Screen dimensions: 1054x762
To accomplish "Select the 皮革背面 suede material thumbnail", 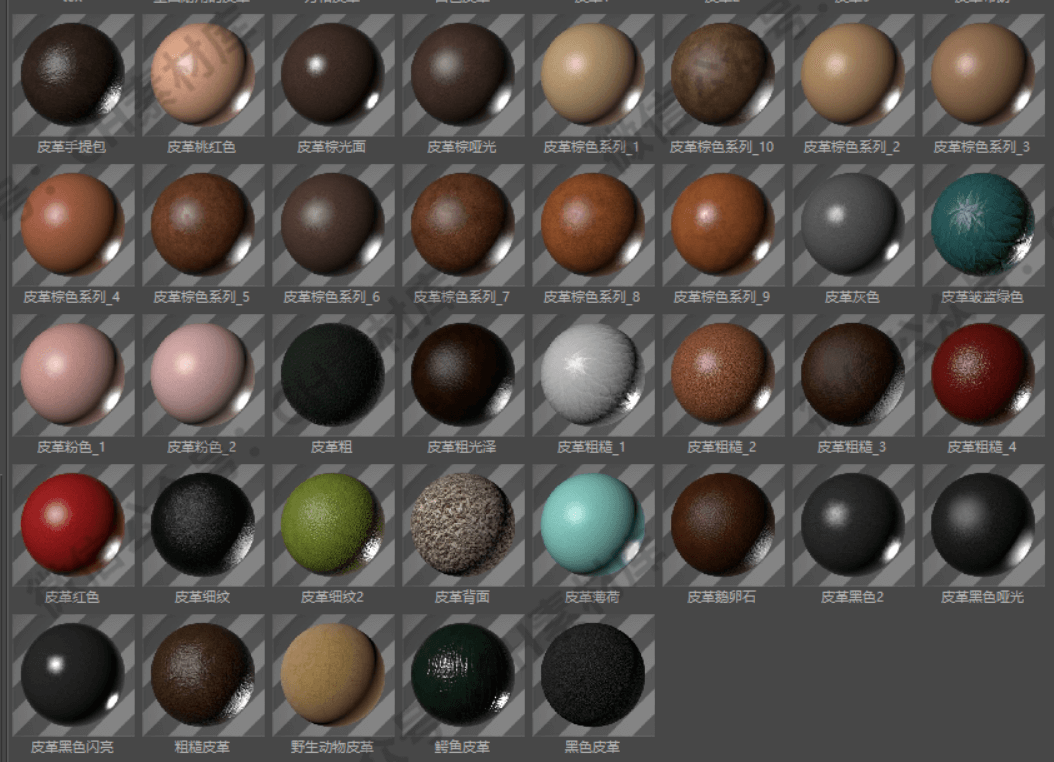I will point(462,525).
